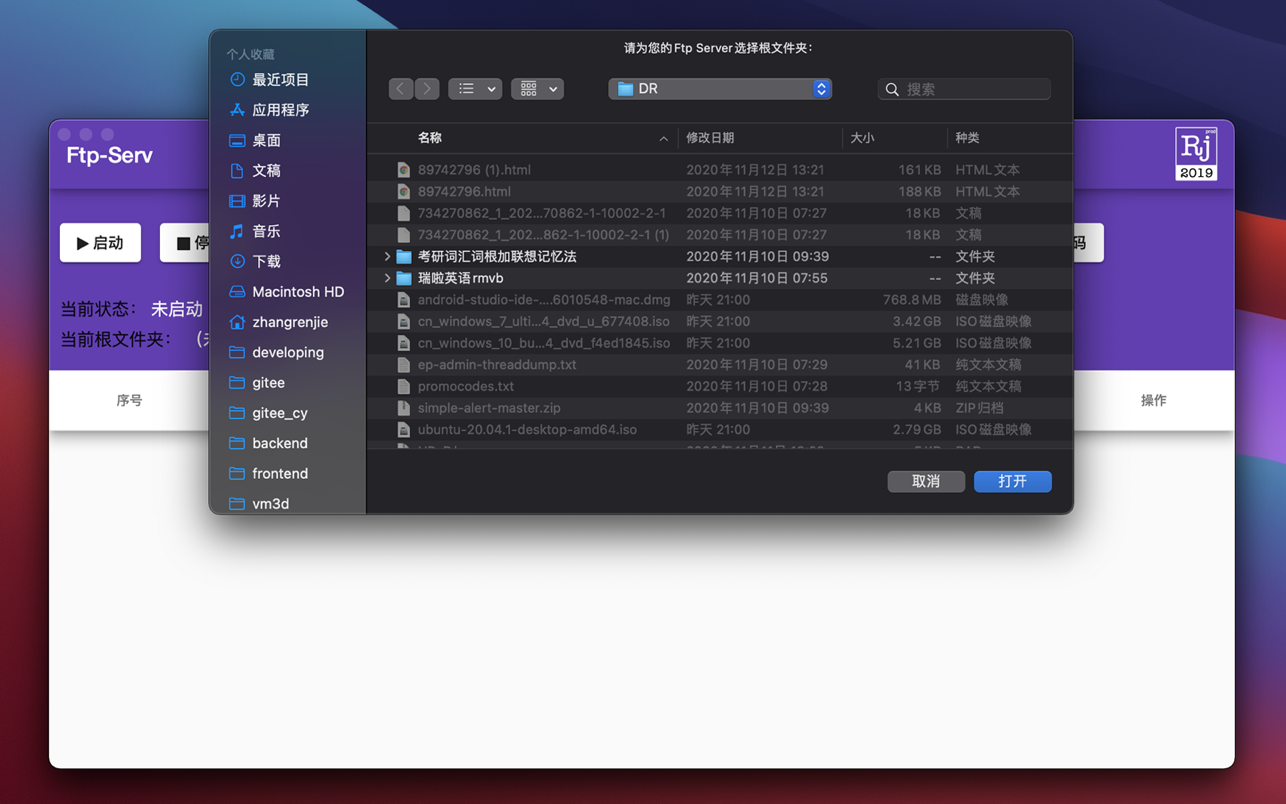Select the 音乐 sidebar item
1286x804 pixels.
(x=266, y=231)
